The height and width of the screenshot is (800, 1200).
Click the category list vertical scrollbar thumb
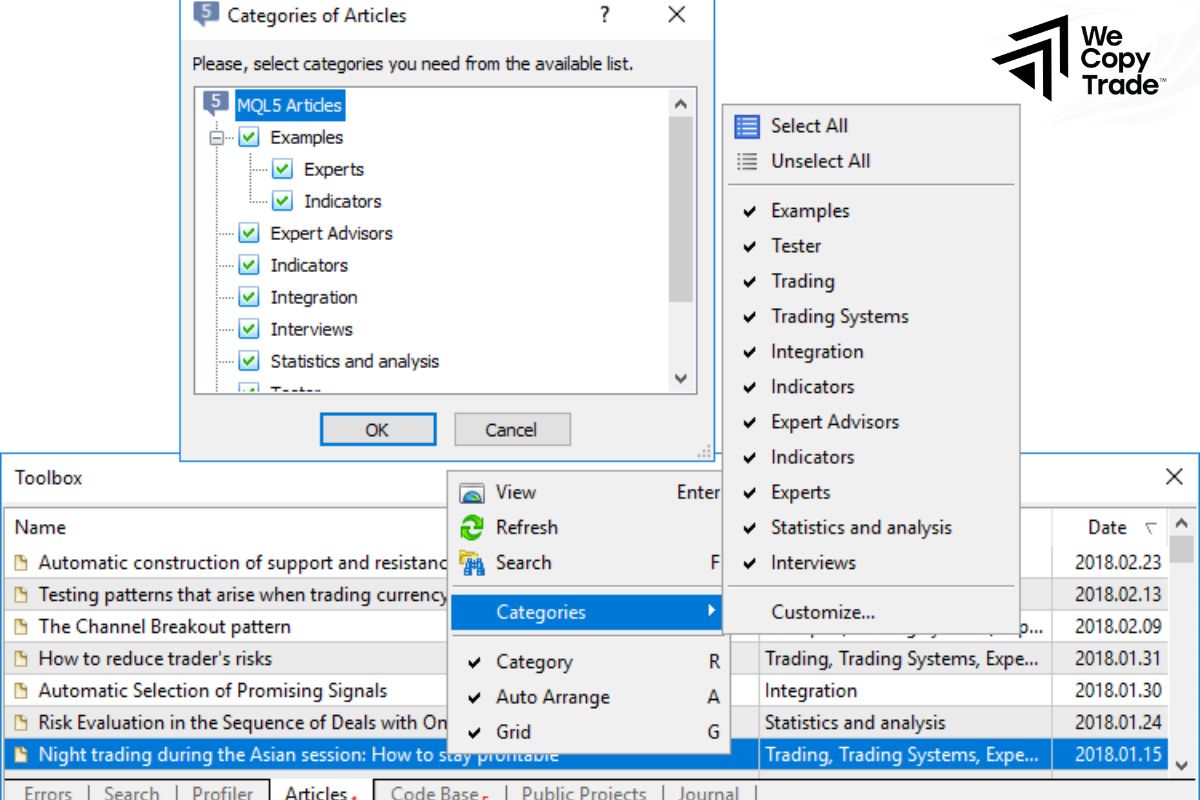point(681,210)
